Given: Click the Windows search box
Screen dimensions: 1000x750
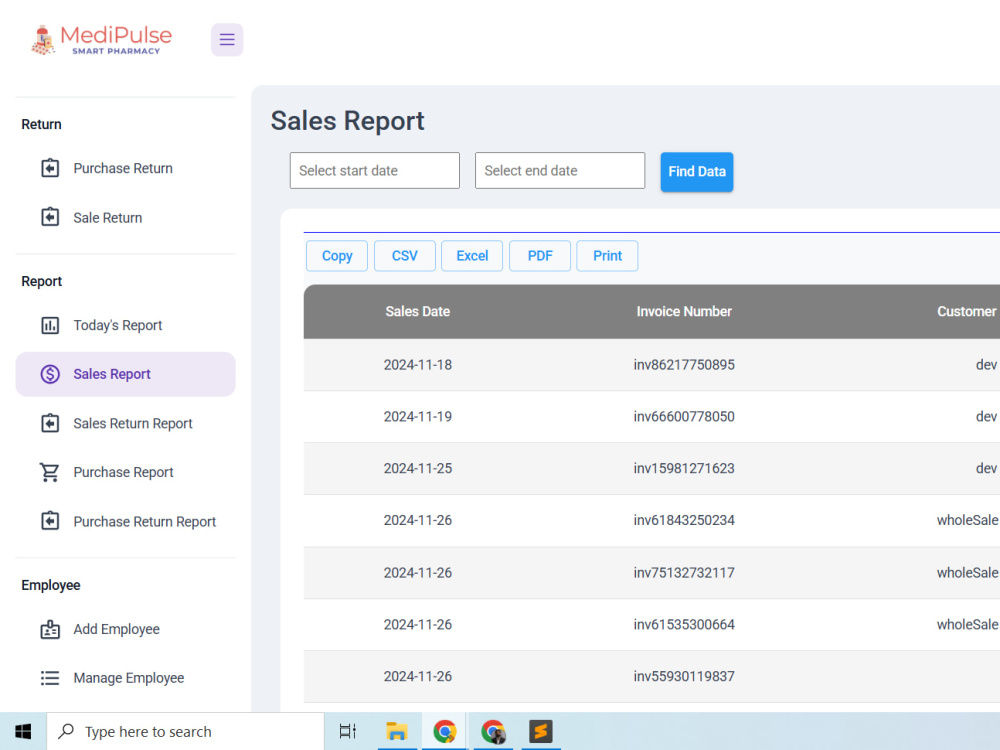Looking at the screenshot, I should click(x=185, y=732).
